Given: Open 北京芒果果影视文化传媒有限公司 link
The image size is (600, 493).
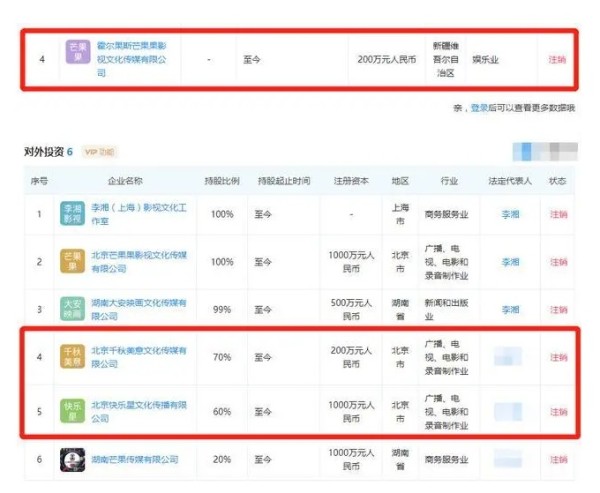Looking at the screenshot, I should click(139, 262).
